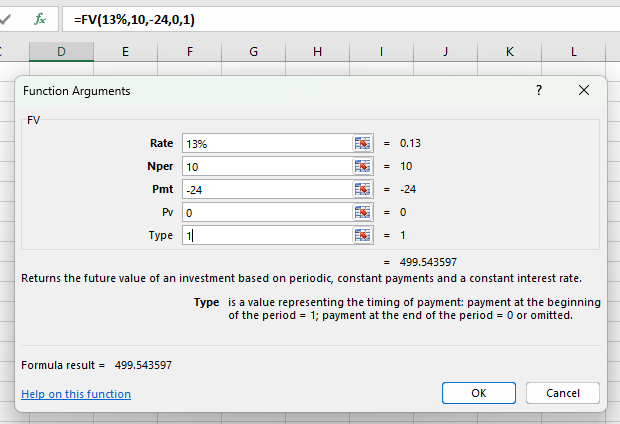Screen dimensions: 620x424
Task: Select column L header
Action: coord(573,51)
